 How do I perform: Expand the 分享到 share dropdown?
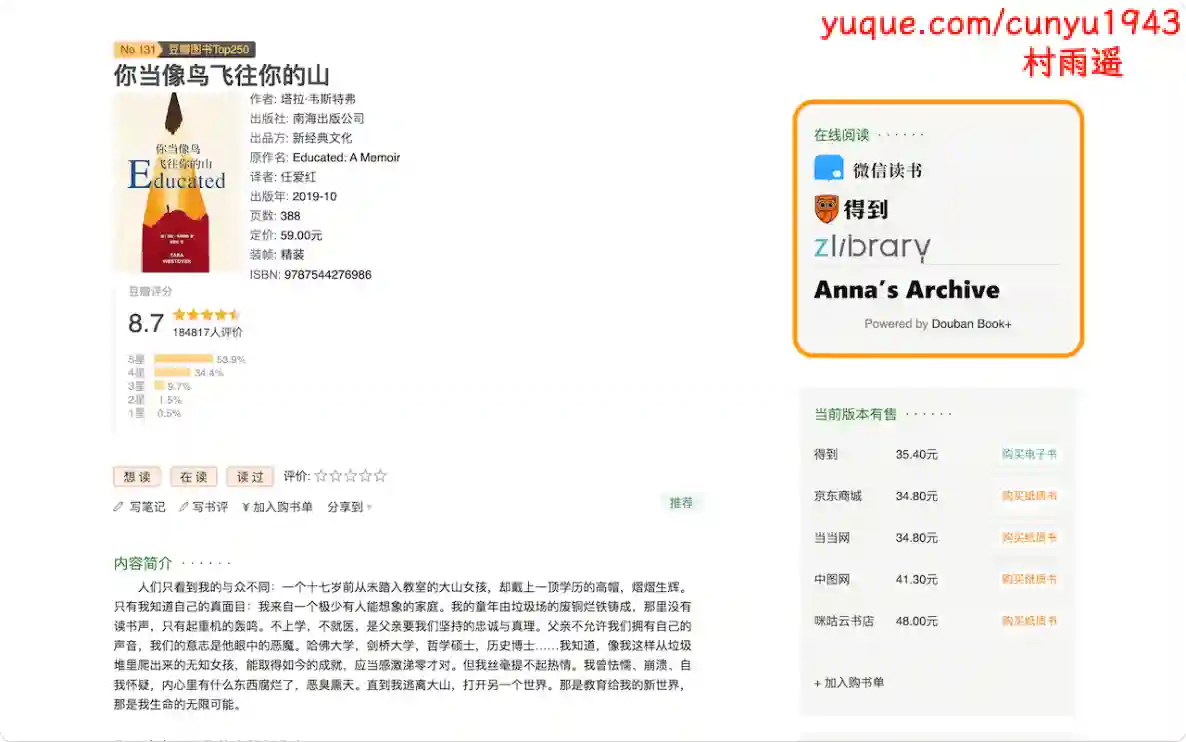click(x=349, y=507)
